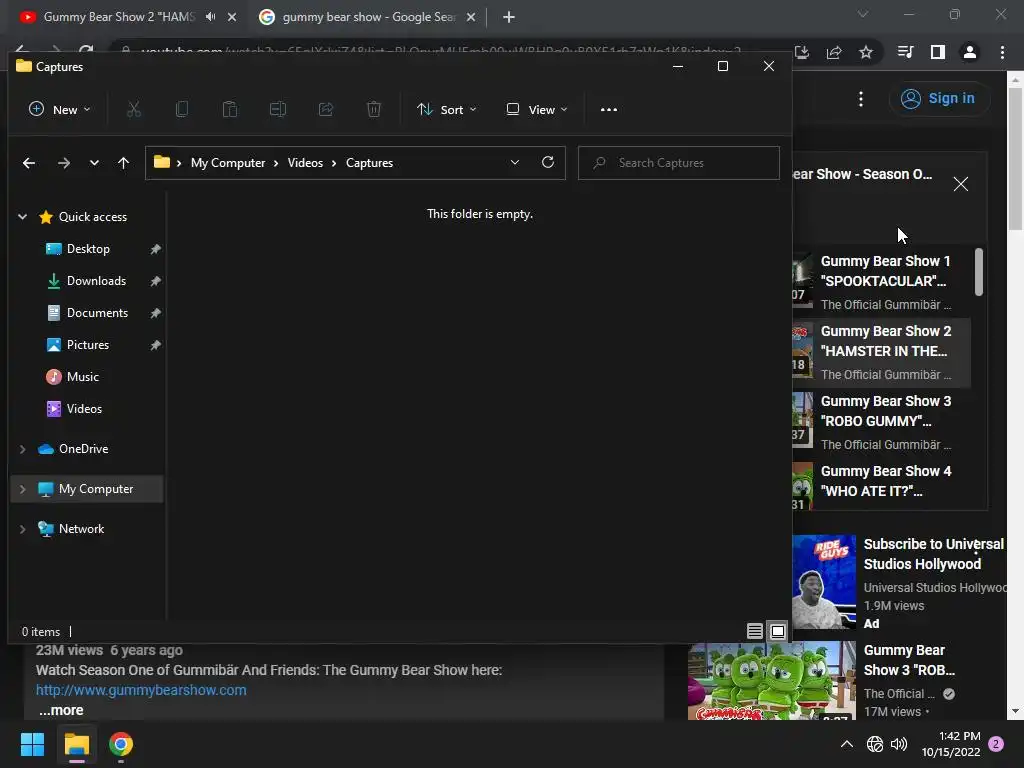
Task: Open Chrome profile icon
Action: [x=970, y=52]
